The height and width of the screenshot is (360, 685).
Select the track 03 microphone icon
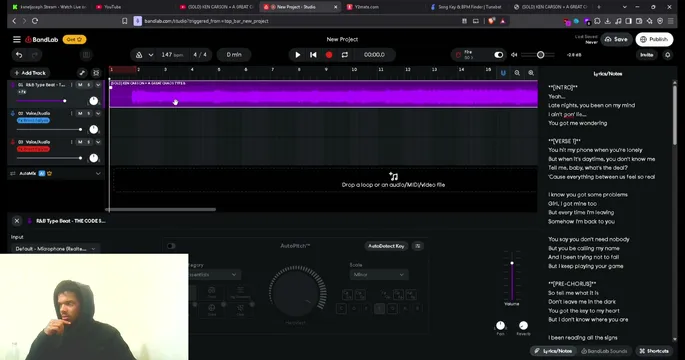click(13, 142)
